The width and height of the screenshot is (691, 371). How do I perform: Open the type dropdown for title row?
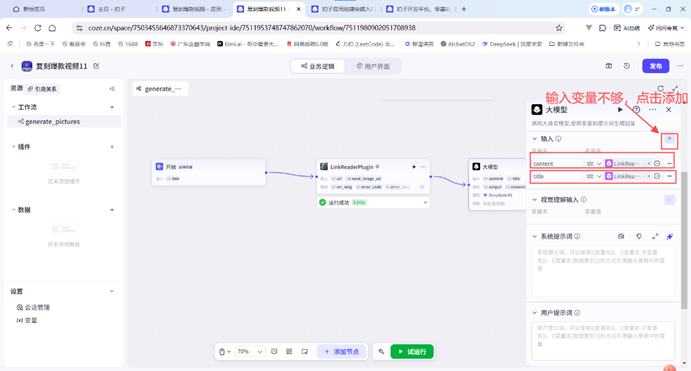594,176
